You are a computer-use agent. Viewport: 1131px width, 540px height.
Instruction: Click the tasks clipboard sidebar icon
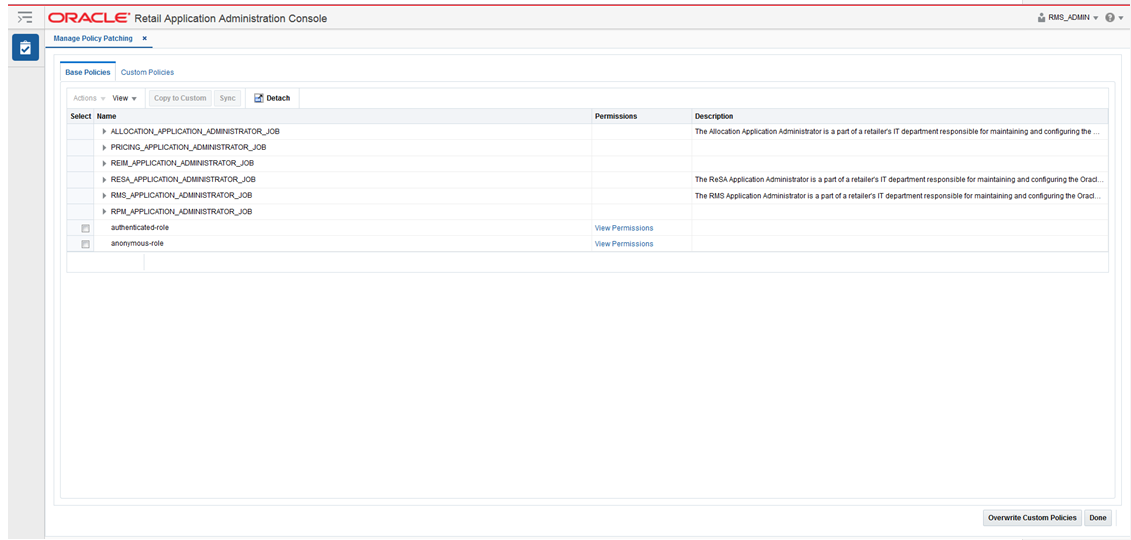(x=25, y=48)
